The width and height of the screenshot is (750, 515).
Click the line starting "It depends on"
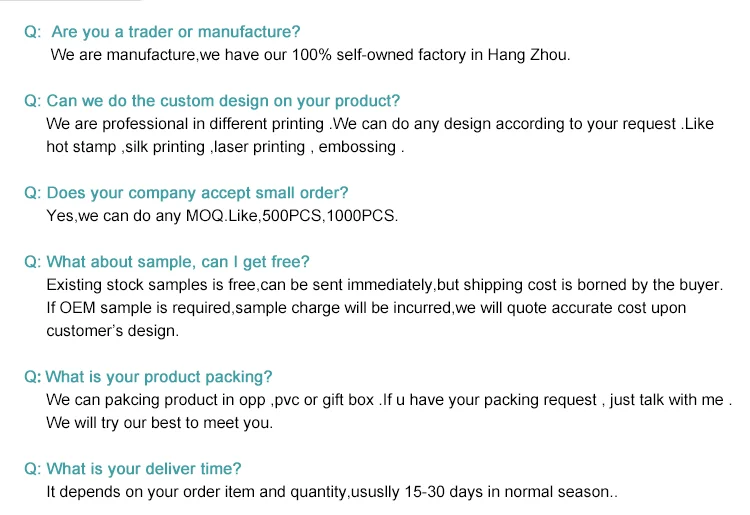332,492
